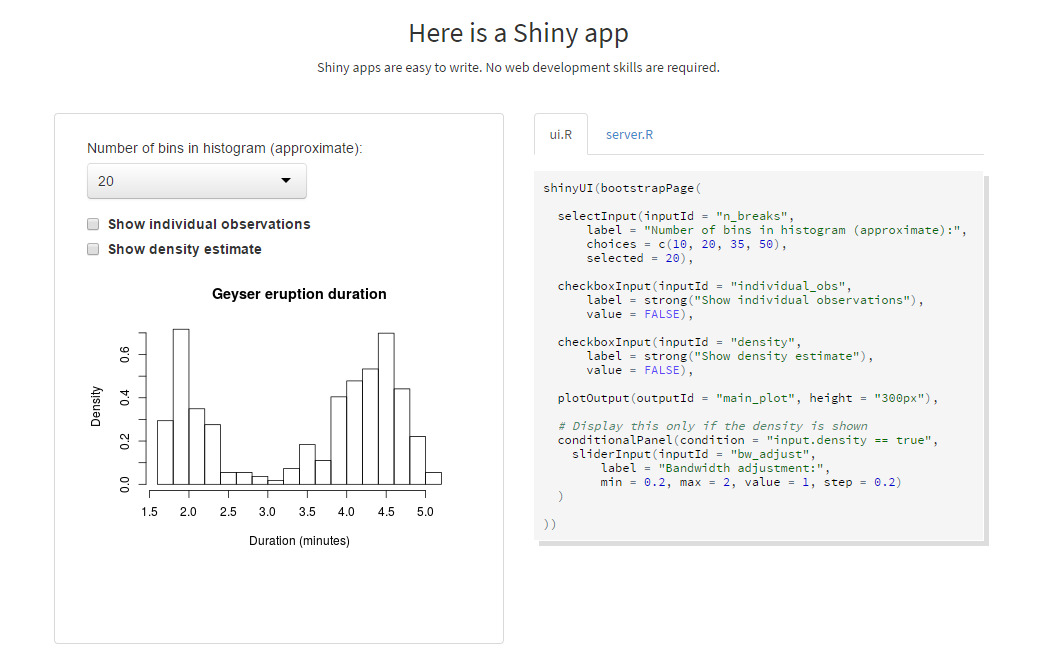Click the "Density" y-axis label
Screen dimensions: 1059x664
(x=96, y=407)
